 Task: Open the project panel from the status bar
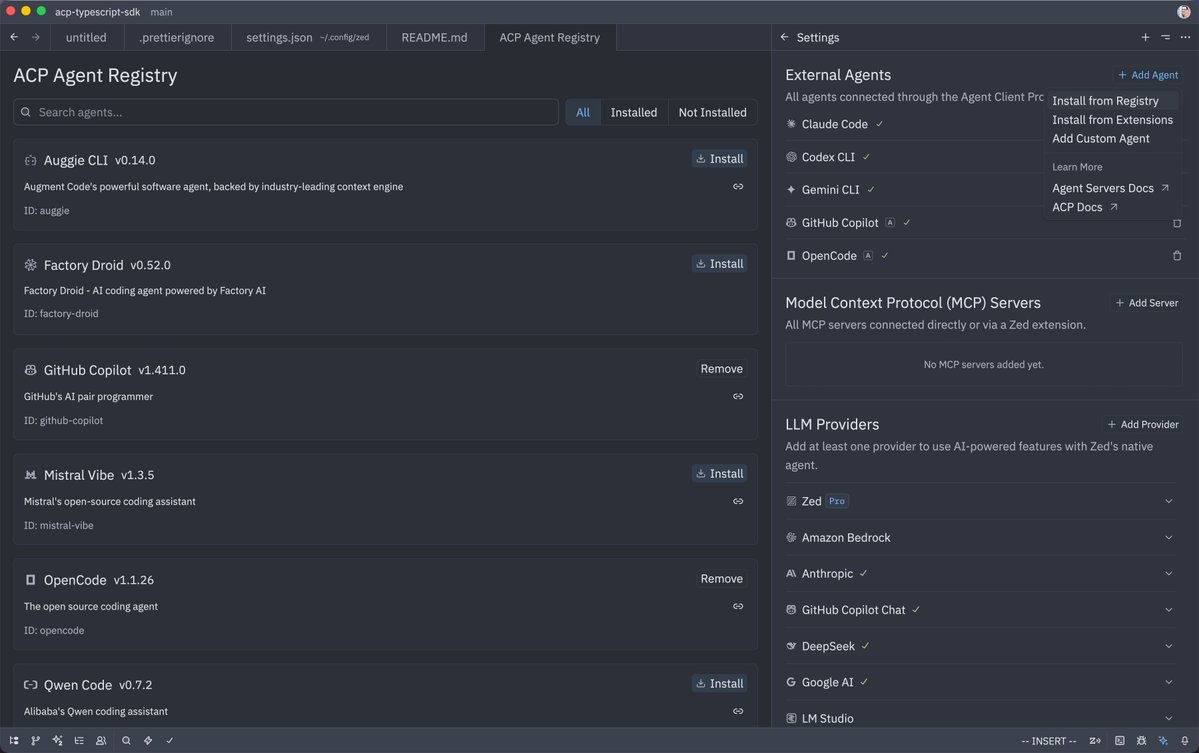pyautogui.click(x=12, y=741)
